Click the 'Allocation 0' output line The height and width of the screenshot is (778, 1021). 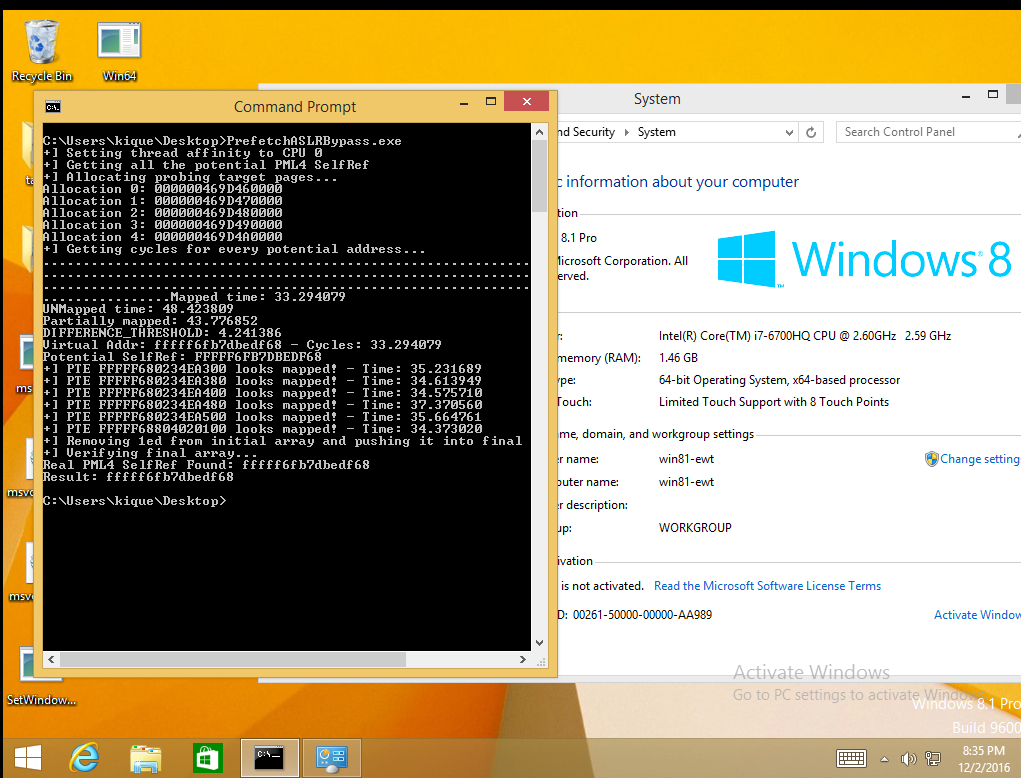[x=162, y=189]
